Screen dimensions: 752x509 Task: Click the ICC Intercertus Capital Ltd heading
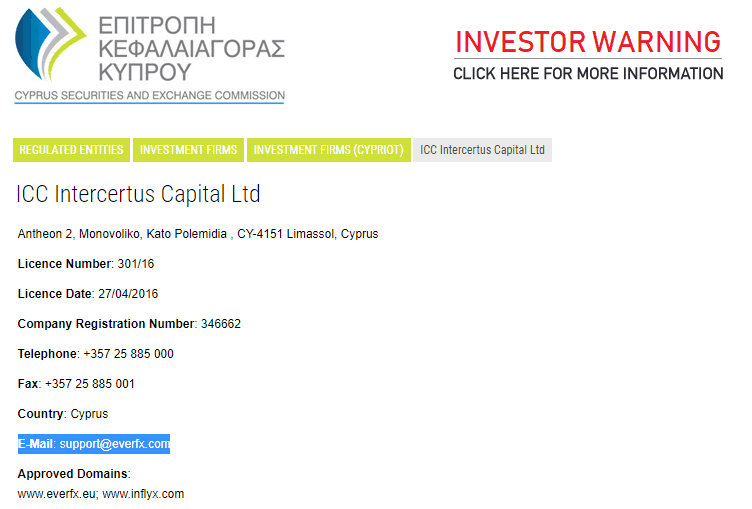click(139, 194)
